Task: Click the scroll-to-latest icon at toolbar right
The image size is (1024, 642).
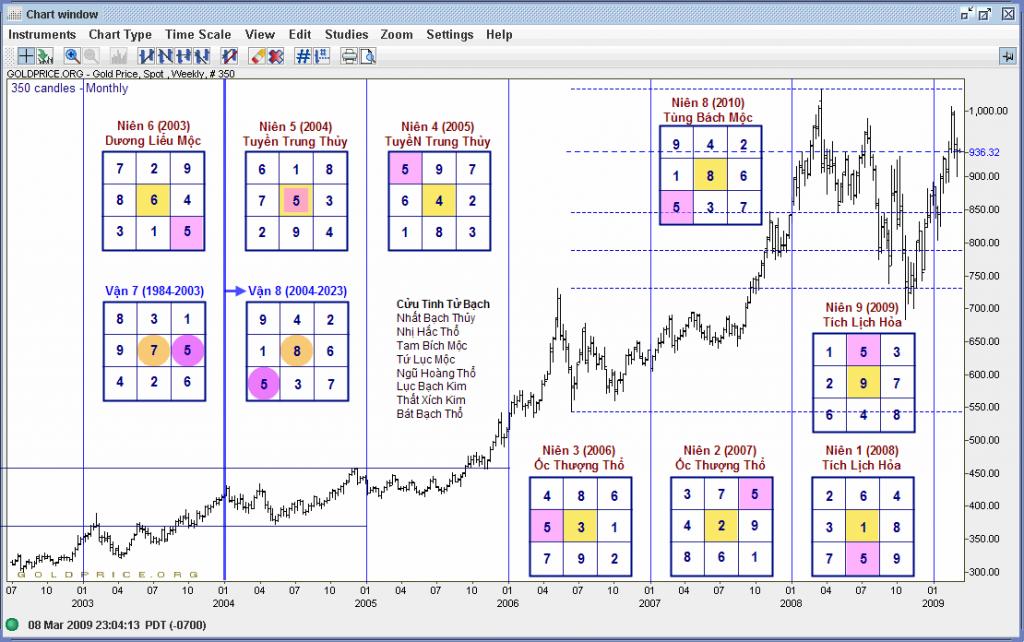Action: 1006,56
